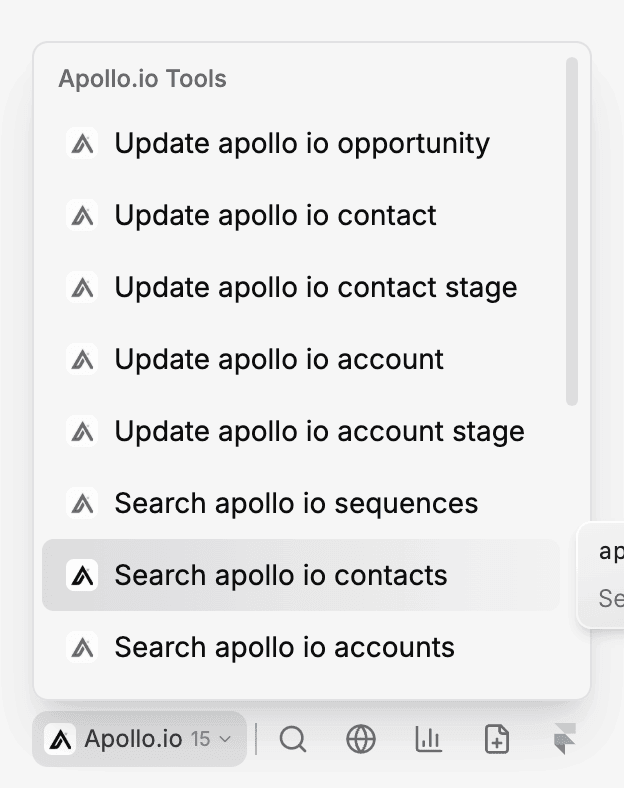Click the highlighted Search apollo io contacts
The width and height of the screenshot is (624, 788).
[281, 575]
